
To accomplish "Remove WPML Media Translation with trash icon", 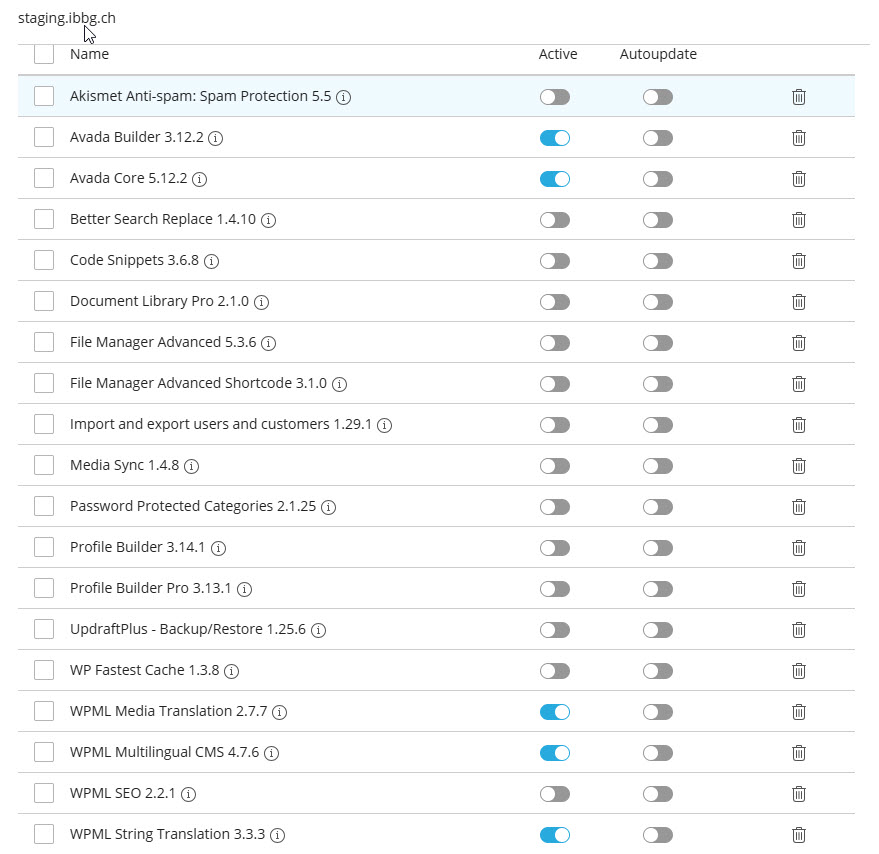I will pos(799,712).
